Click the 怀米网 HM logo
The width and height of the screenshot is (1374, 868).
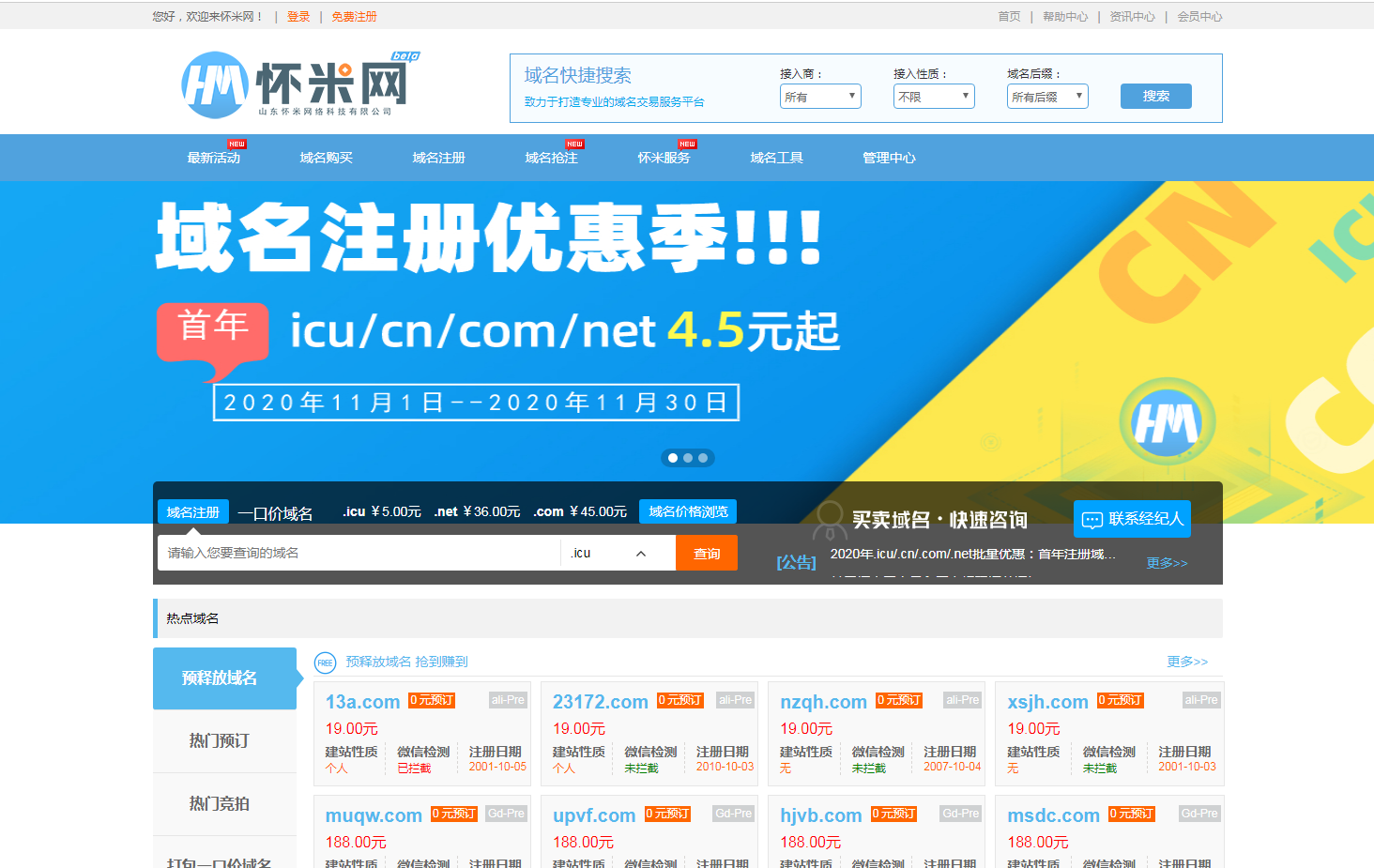coord(296,84)
